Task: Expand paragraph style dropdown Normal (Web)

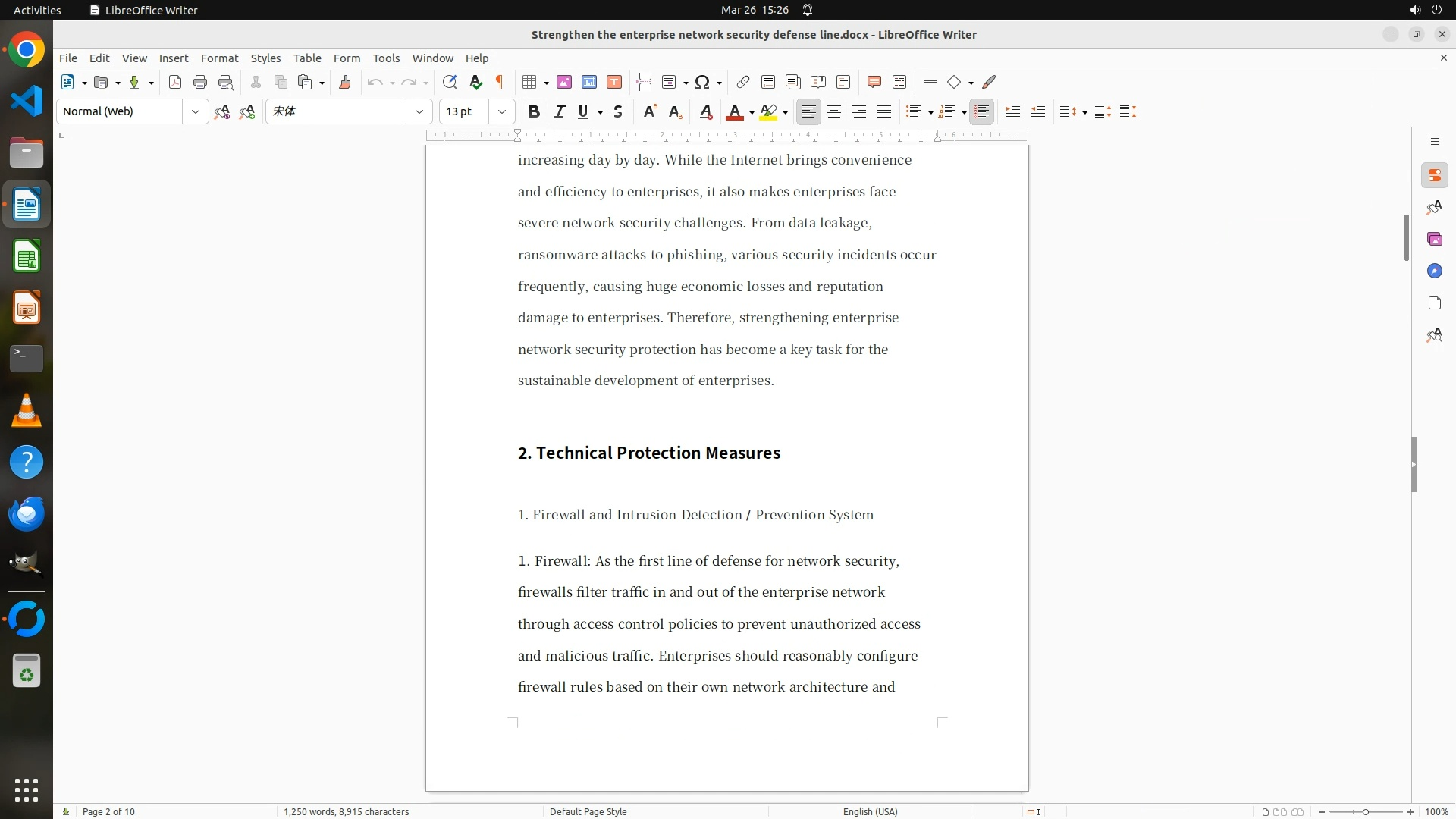Action: coord(196,112)
